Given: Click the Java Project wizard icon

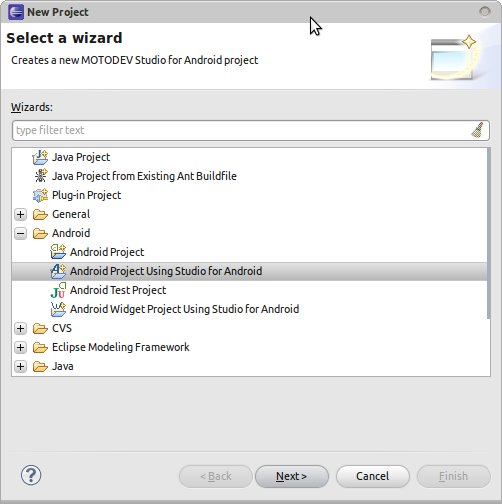Looking at the screenshot, I should tap(40, 157).
